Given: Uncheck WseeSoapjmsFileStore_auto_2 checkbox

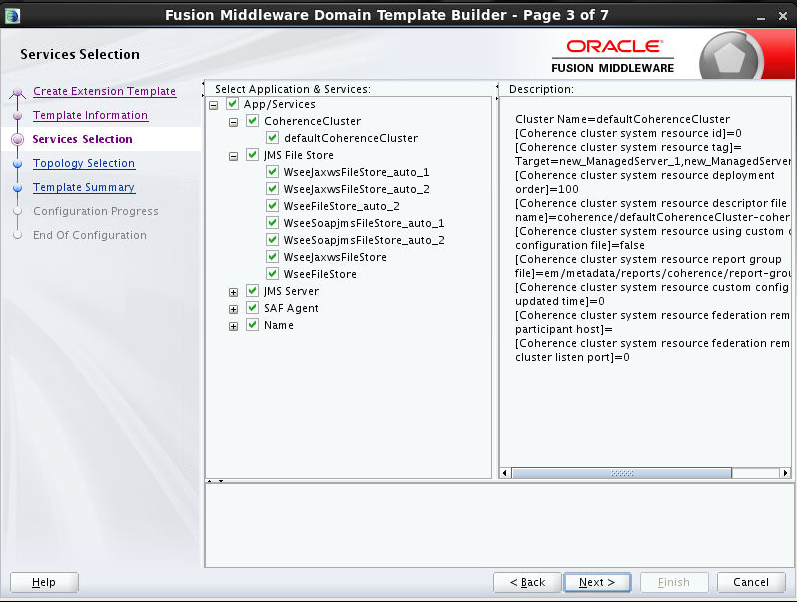Looking at the screenshot, I should pyautogui.click(x=272, y=239).
